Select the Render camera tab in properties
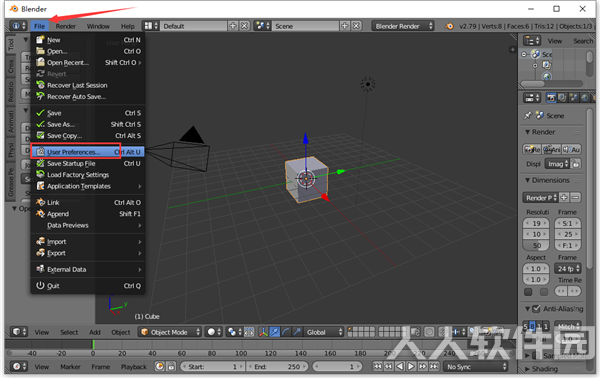The width and height of the screenshot is (600, 378). point(551,98)
